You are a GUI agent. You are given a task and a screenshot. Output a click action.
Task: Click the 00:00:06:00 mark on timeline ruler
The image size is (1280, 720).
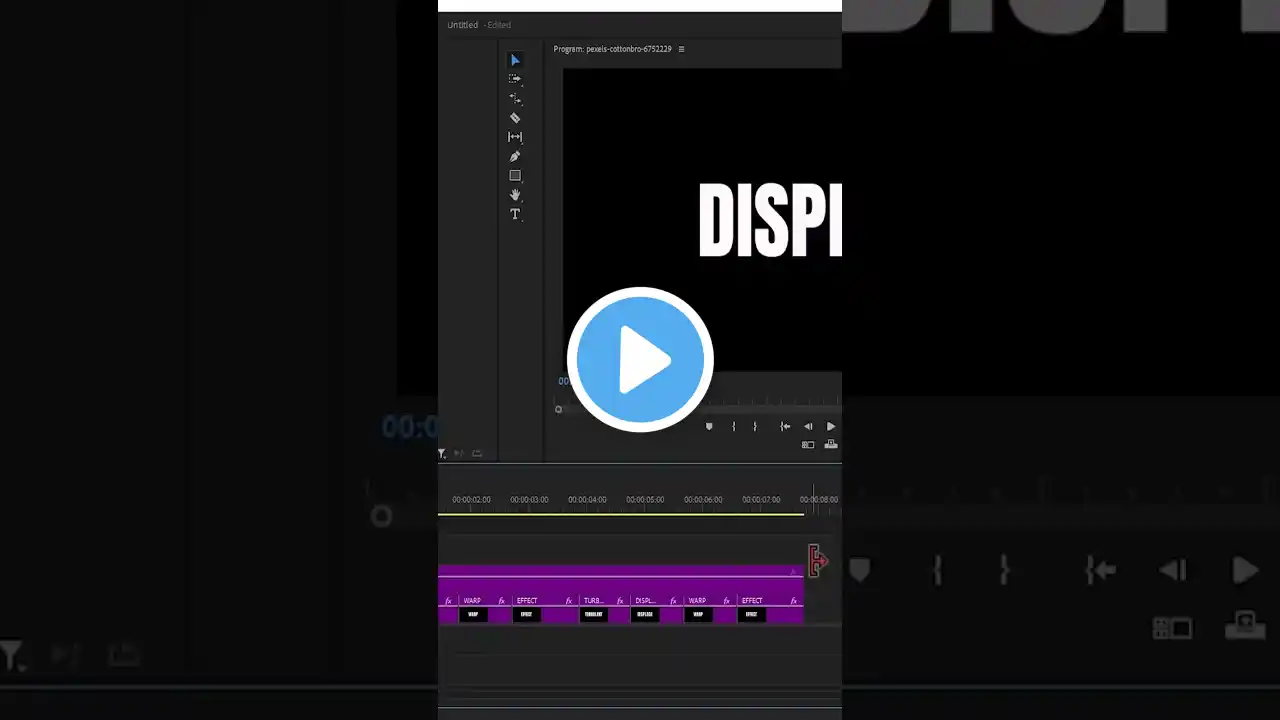[x=703, y=500]
